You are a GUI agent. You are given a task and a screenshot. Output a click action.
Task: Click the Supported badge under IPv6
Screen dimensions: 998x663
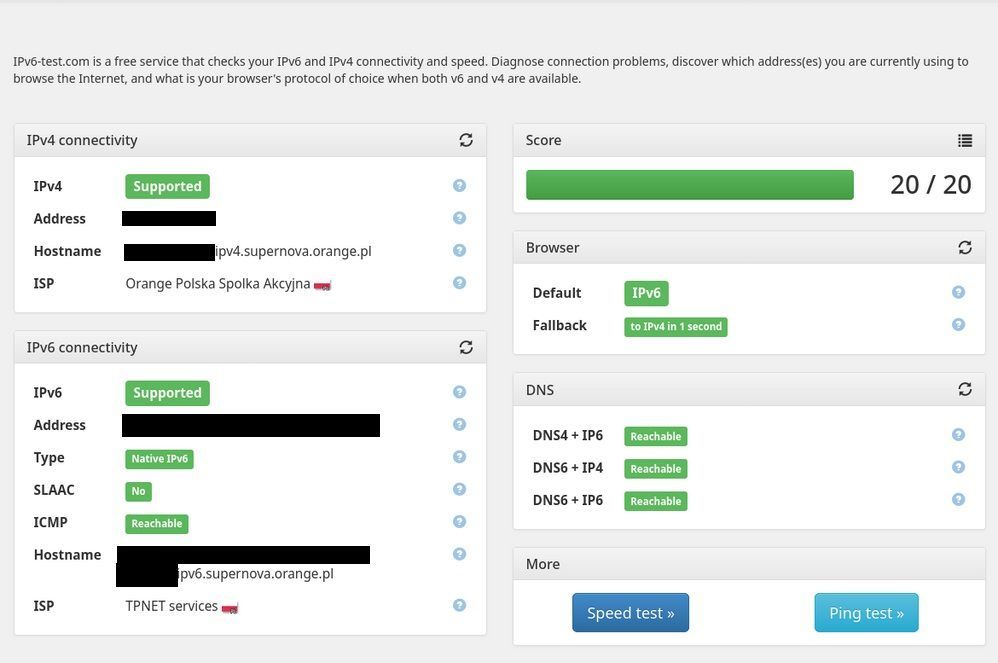(166, 392)
